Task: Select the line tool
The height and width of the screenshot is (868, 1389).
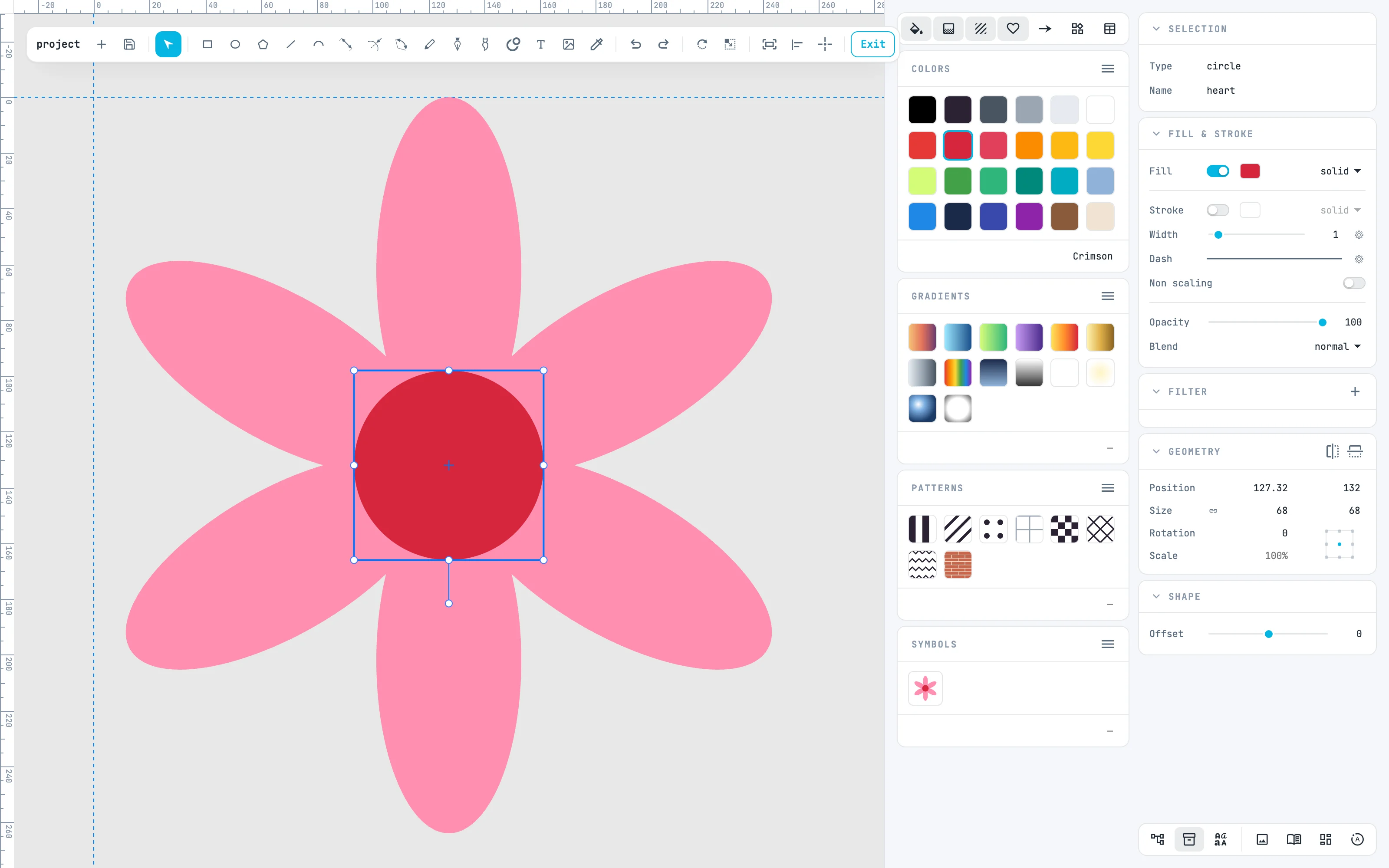Action: [x=290, y=44]
